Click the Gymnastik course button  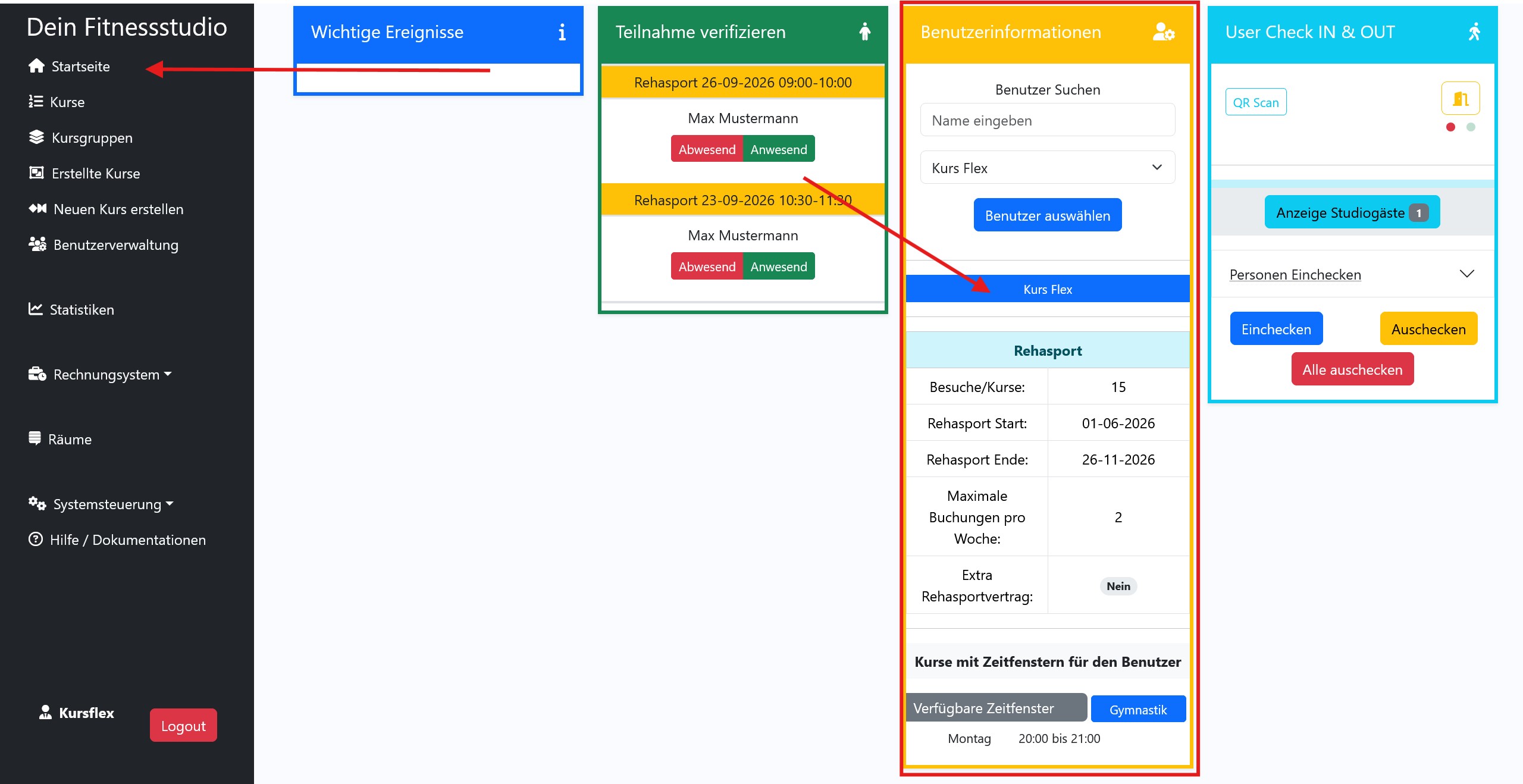(x=1138, y=710)
